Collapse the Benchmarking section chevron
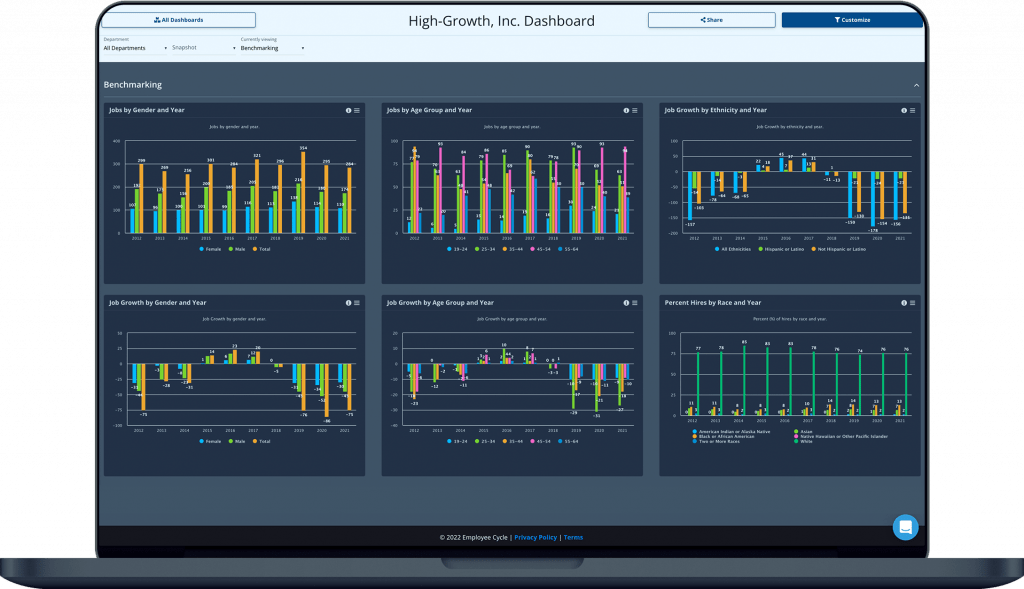 (x=916, y=86)
